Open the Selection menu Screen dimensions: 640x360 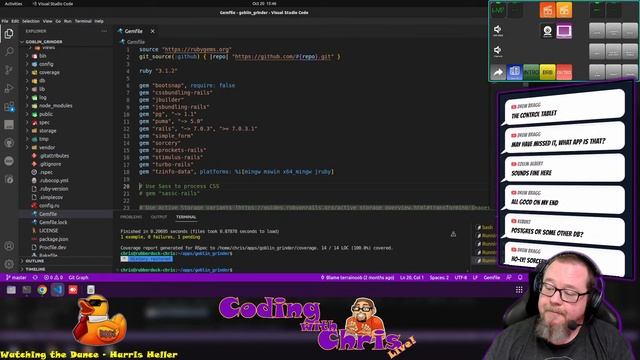click(31, 21)
